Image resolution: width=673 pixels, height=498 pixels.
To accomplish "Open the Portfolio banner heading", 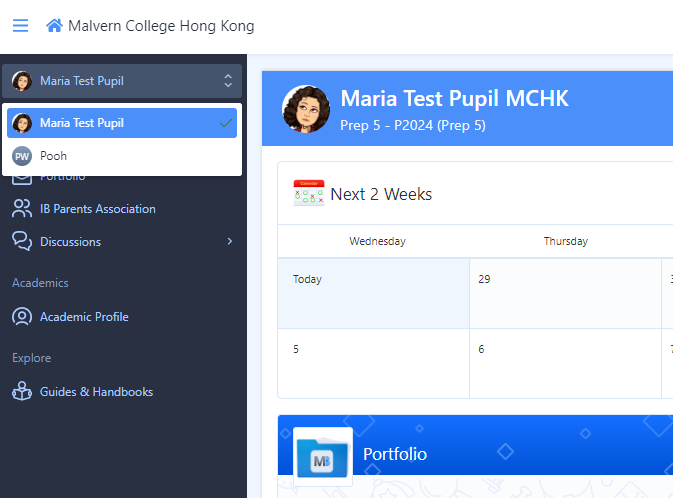I will tap(395, 454).
